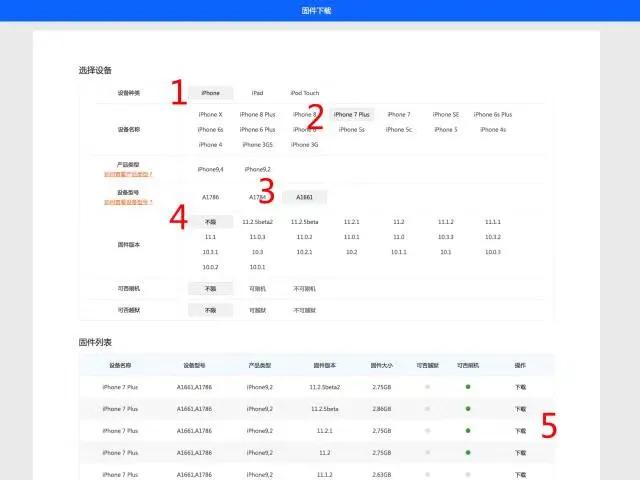Choose 11.1.2 in firmware version filter

click(446, 222)
